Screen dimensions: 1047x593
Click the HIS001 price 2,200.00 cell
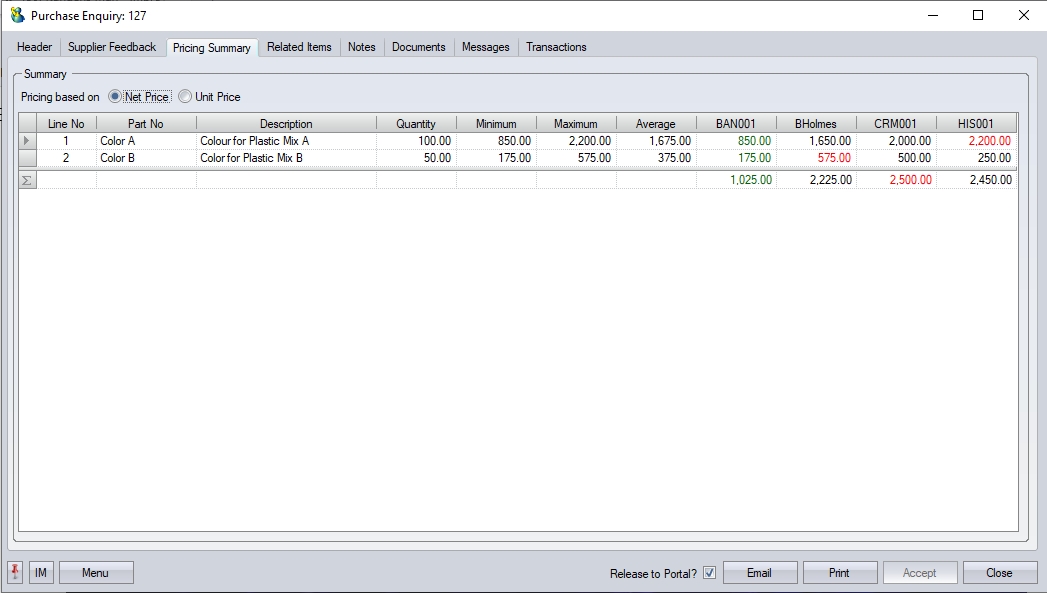(977, 141)
